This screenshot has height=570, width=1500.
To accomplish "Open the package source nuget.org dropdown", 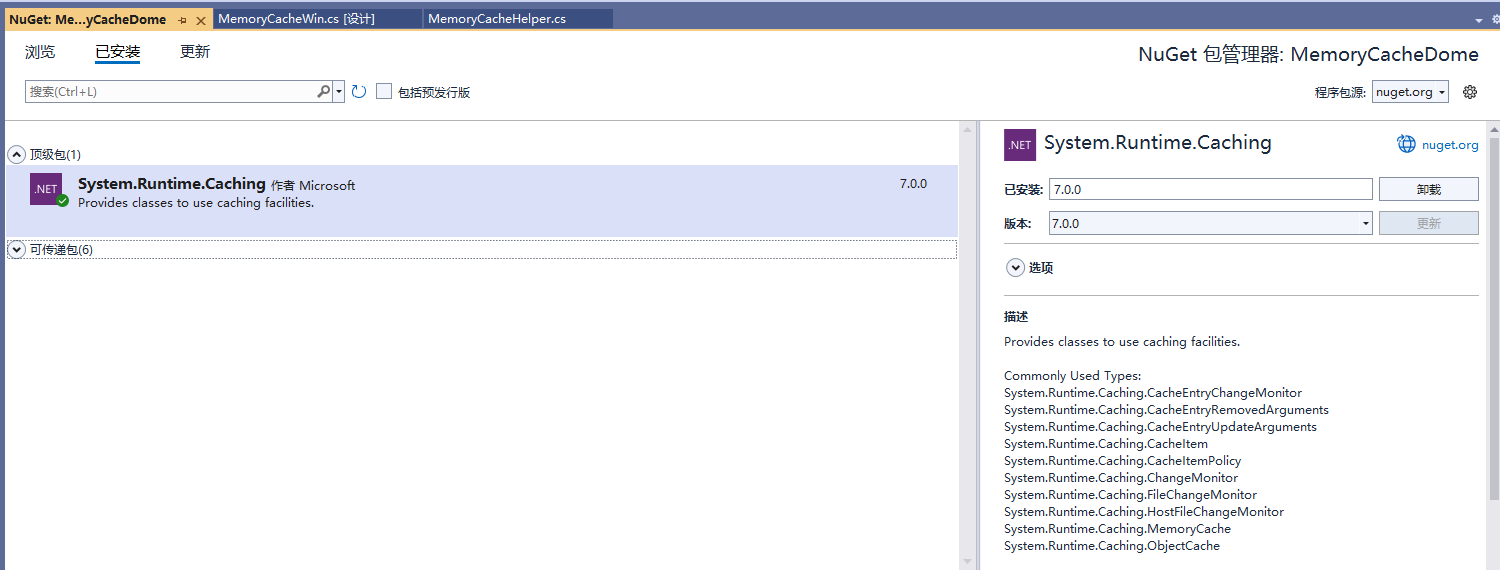I will 1410,92.
